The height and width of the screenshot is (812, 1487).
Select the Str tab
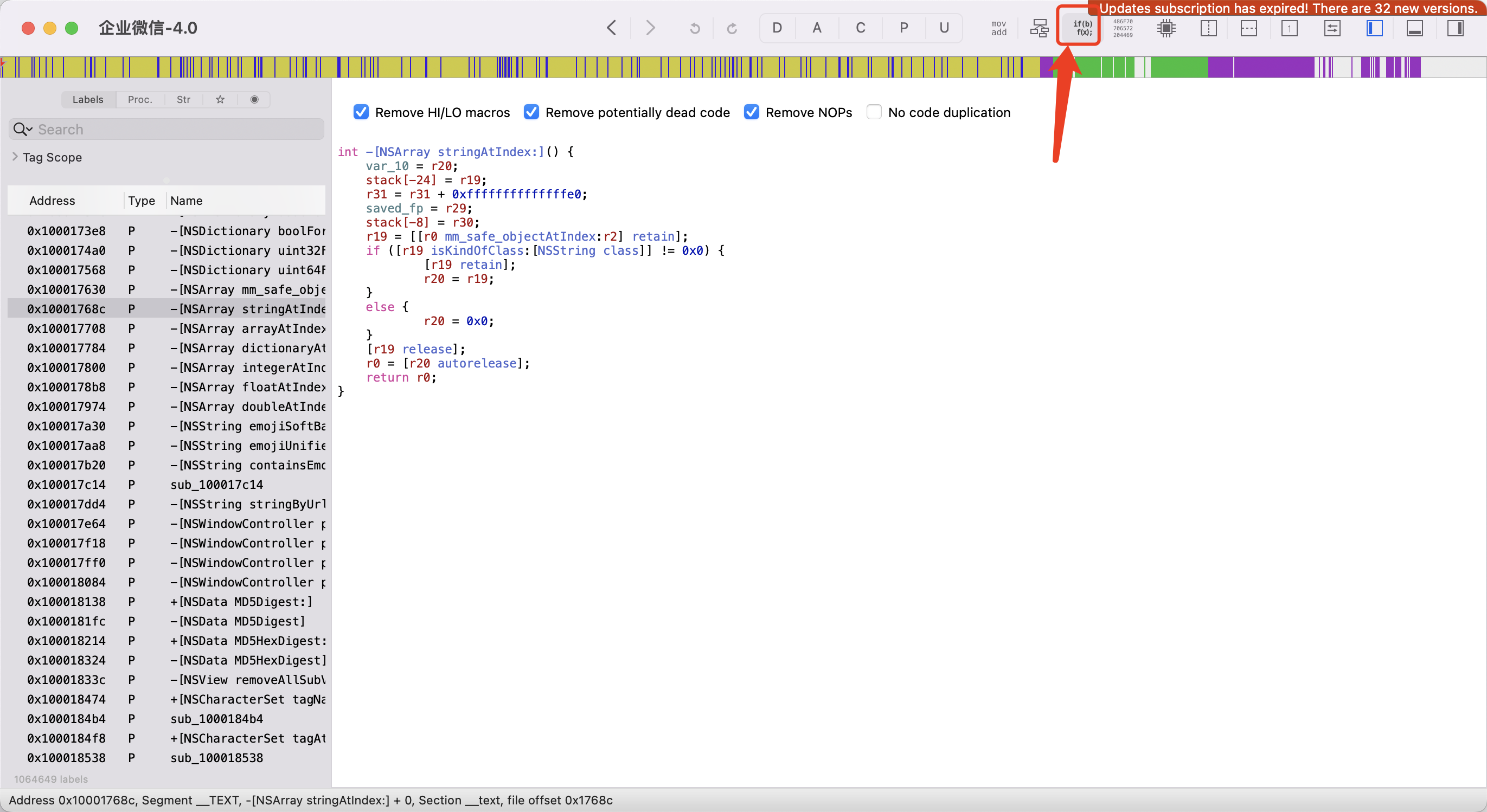(x=183, y=99)
